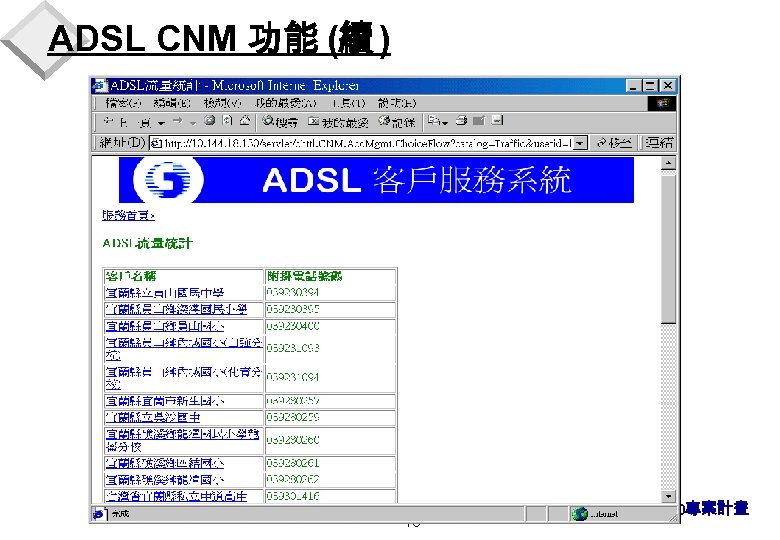This screenshot has width=780, height=540.
Task: Click the vertical scrollbar thumb
Action: point(668,249)
